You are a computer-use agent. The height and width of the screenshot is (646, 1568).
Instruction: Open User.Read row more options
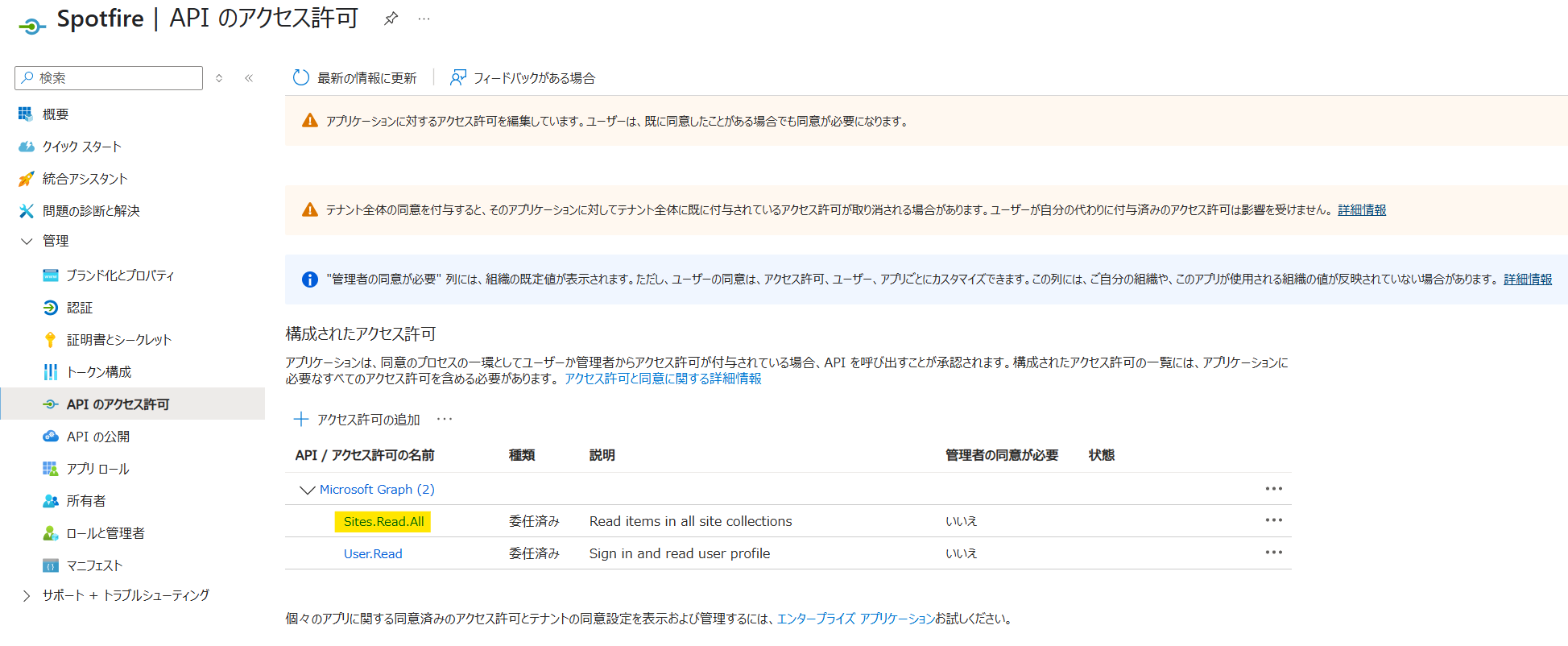[x=1273, y=553]
